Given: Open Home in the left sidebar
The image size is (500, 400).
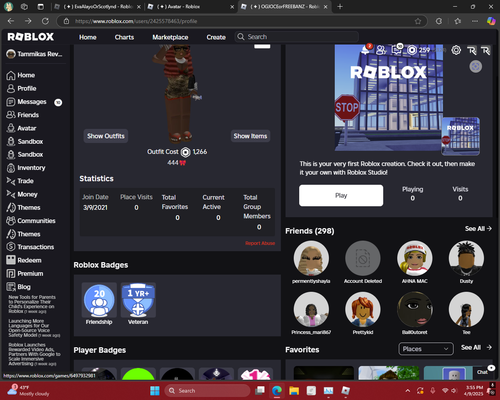Looking at the screenshot, I should [21, 75].
